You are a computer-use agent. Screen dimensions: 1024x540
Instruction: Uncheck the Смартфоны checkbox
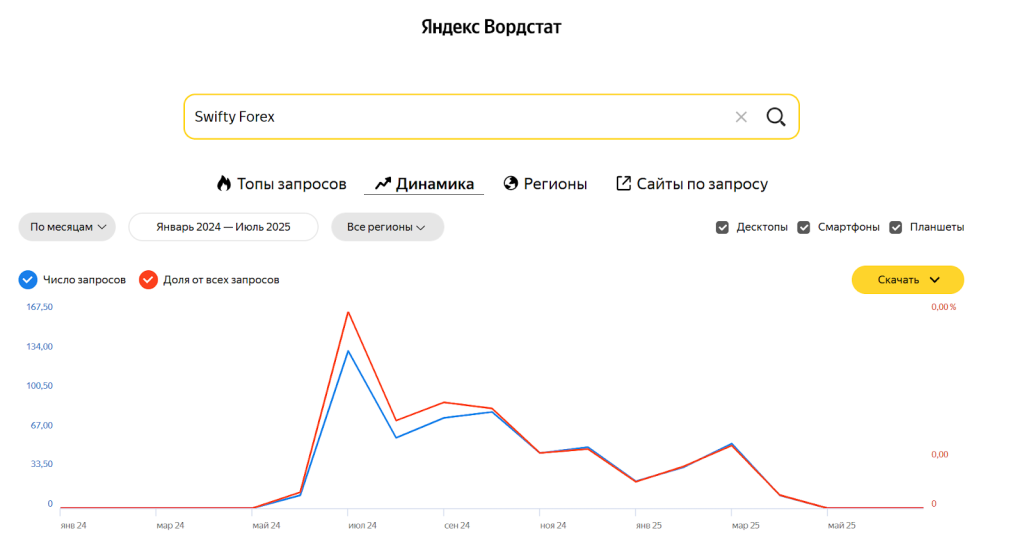tap(803, 227)
